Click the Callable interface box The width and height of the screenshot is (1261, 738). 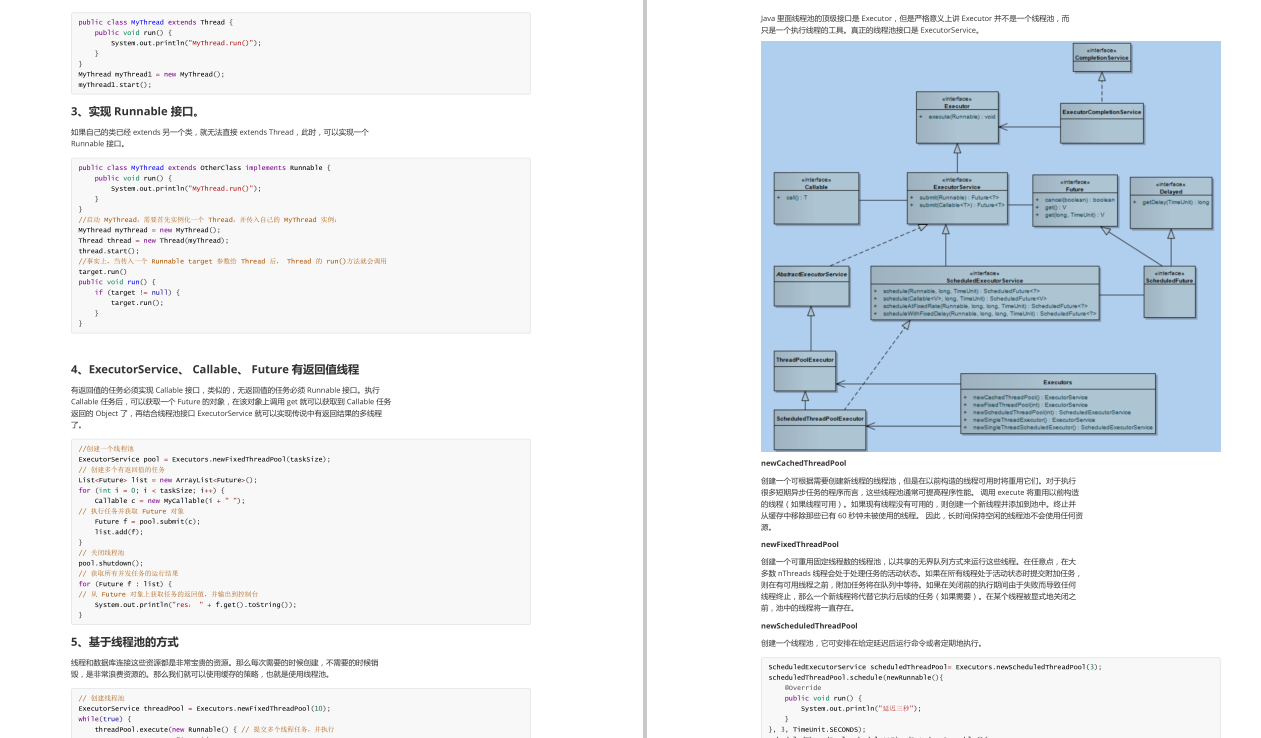(x=816, y=197)
